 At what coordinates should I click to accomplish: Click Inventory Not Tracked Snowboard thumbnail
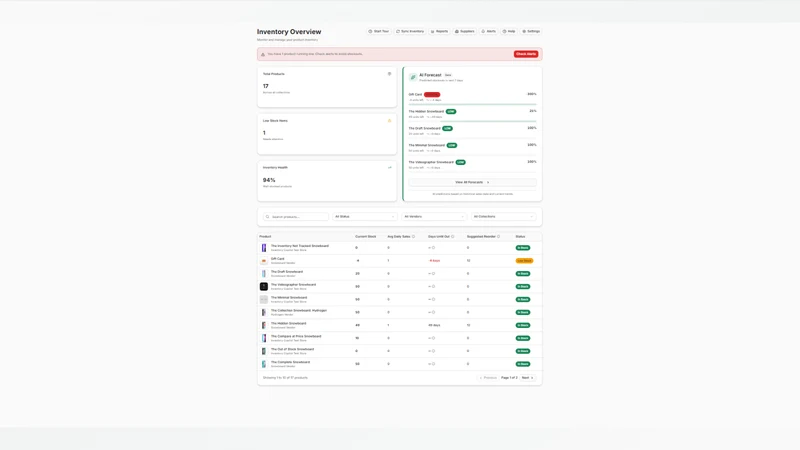264,248
